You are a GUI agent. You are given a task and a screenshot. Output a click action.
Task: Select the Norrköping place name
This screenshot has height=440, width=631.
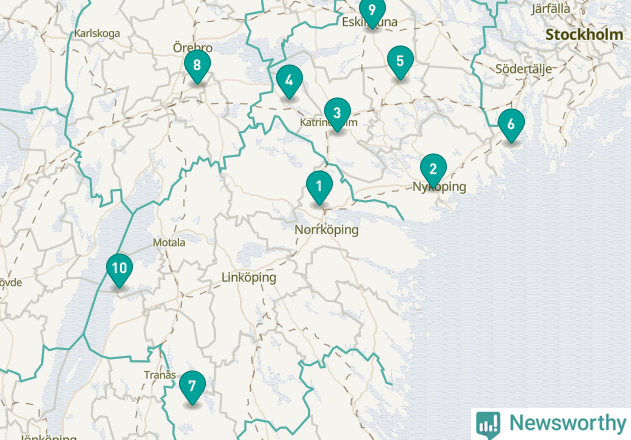326,230
